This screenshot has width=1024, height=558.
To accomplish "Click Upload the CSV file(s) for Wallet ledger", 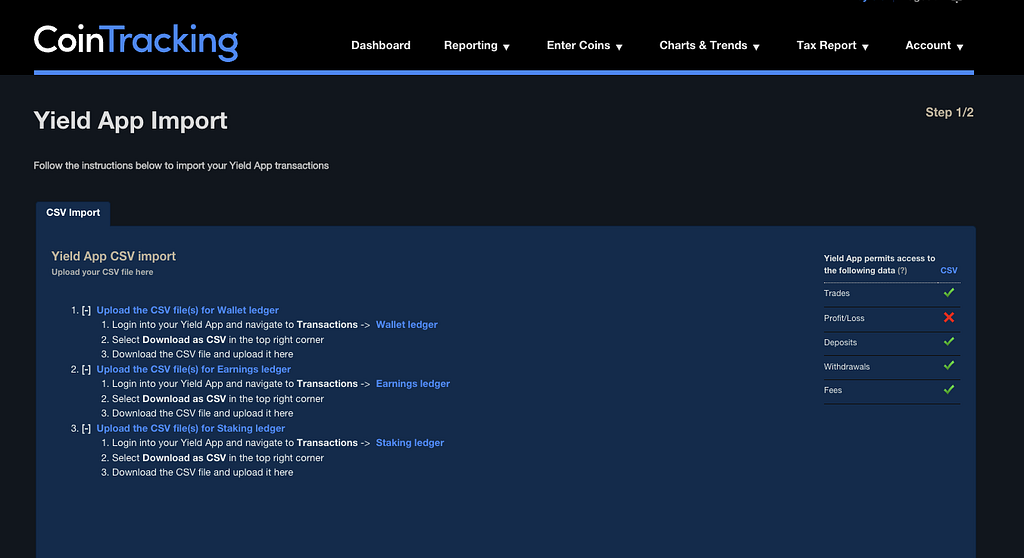I will 187,310.
